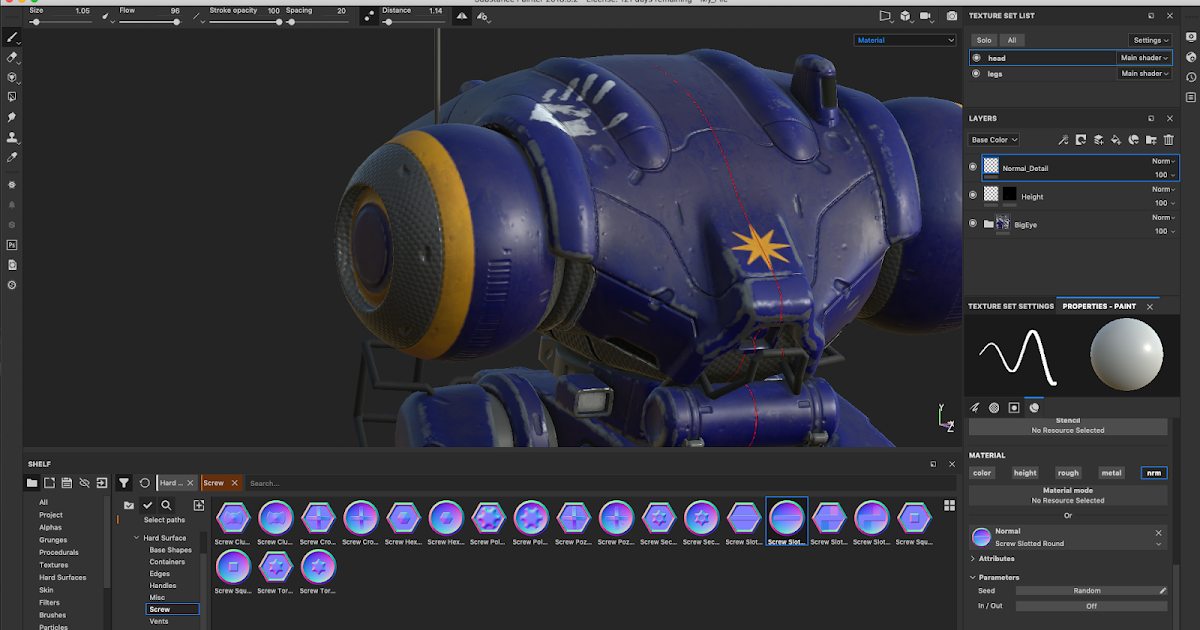This screenshot has height=630, width=1200.
Task: Open the Base Color channel dropdown
Action: click(x=993, y=139)
